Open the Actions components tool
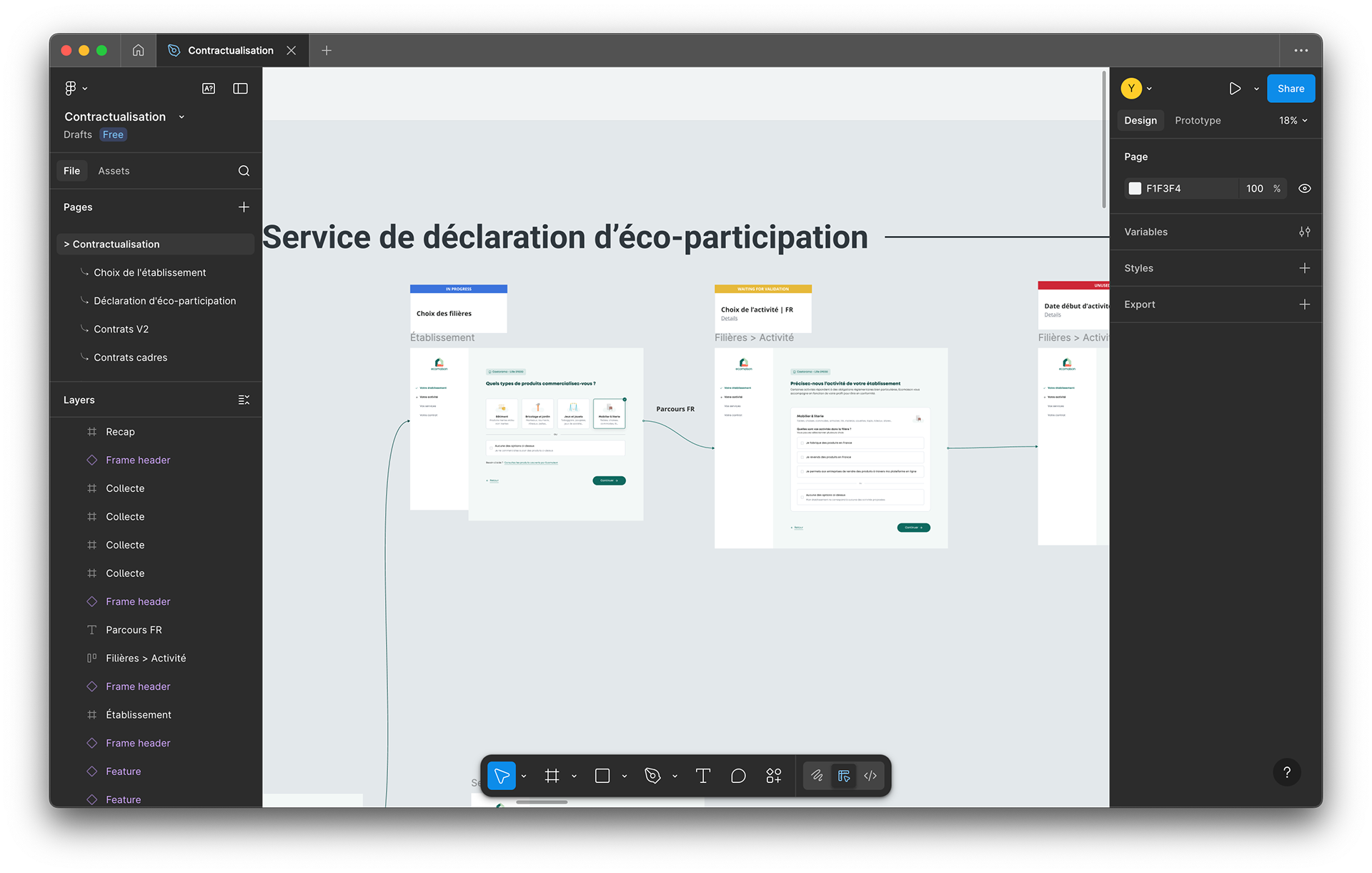This screenshot has width=1372, height=873. tap(774, 776)
